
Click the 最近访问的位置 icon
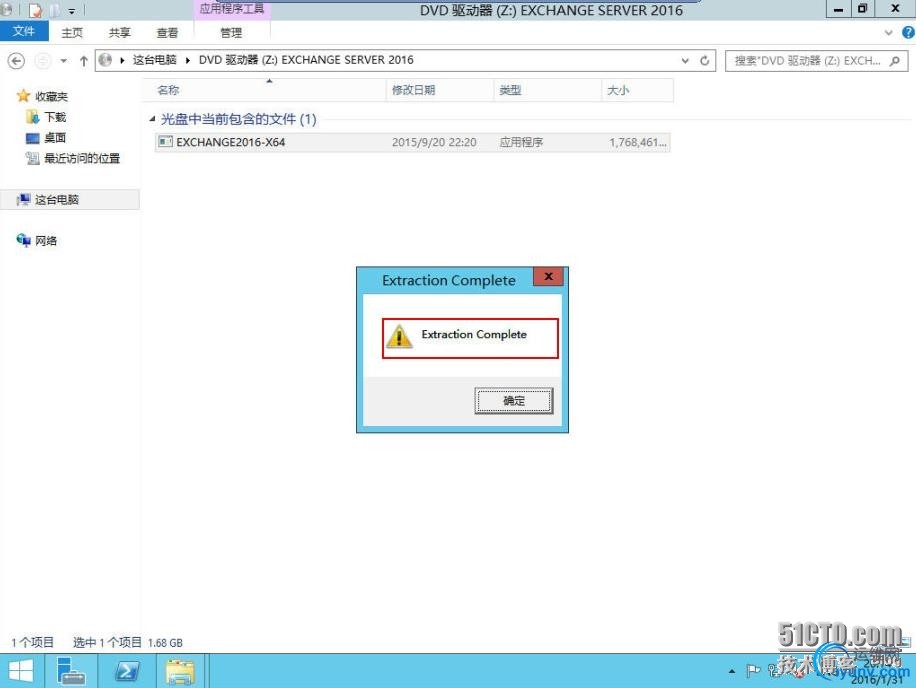[x=33, y=158]
